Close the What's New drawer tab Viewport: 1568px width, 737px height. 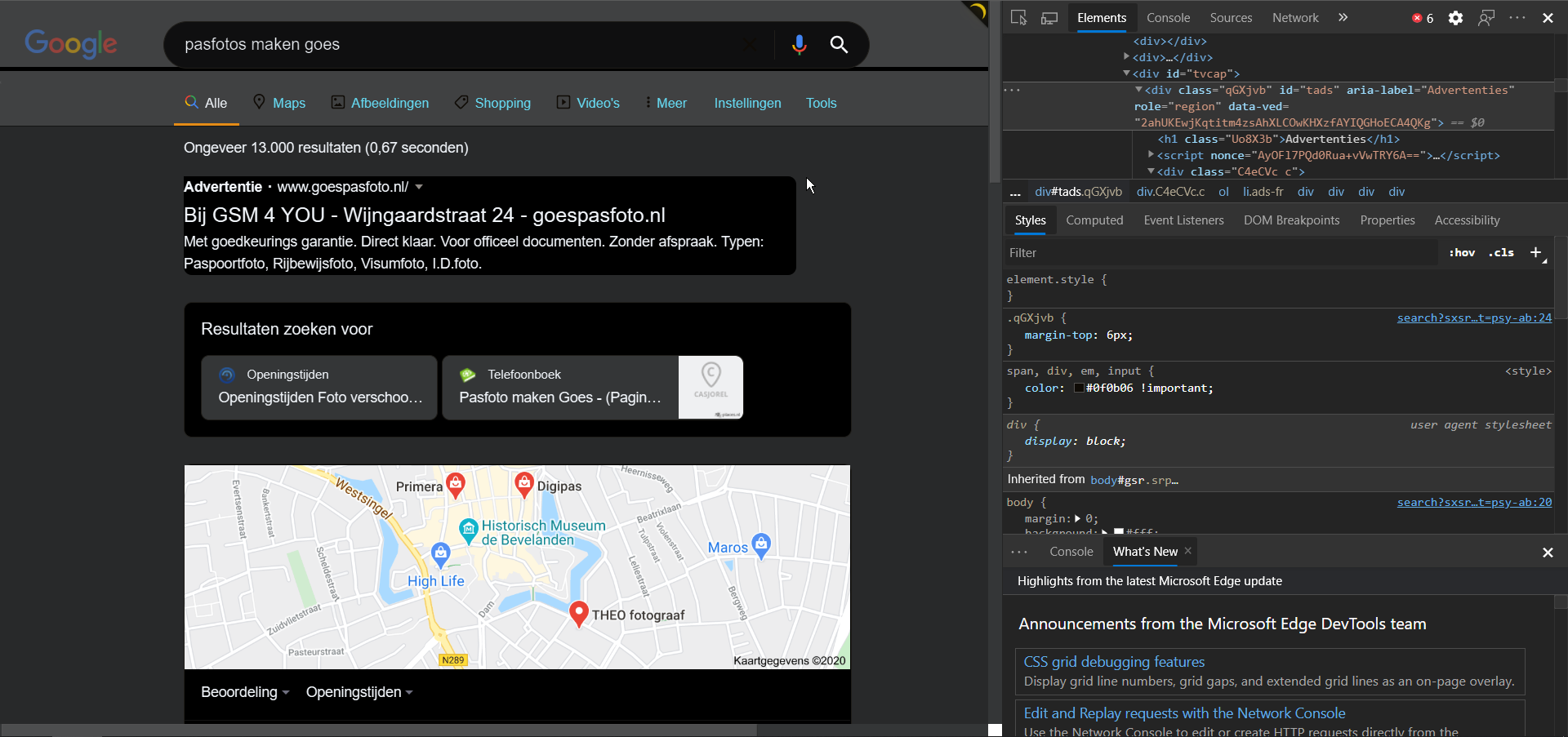pyautogui.click(x=1187, y=551)
